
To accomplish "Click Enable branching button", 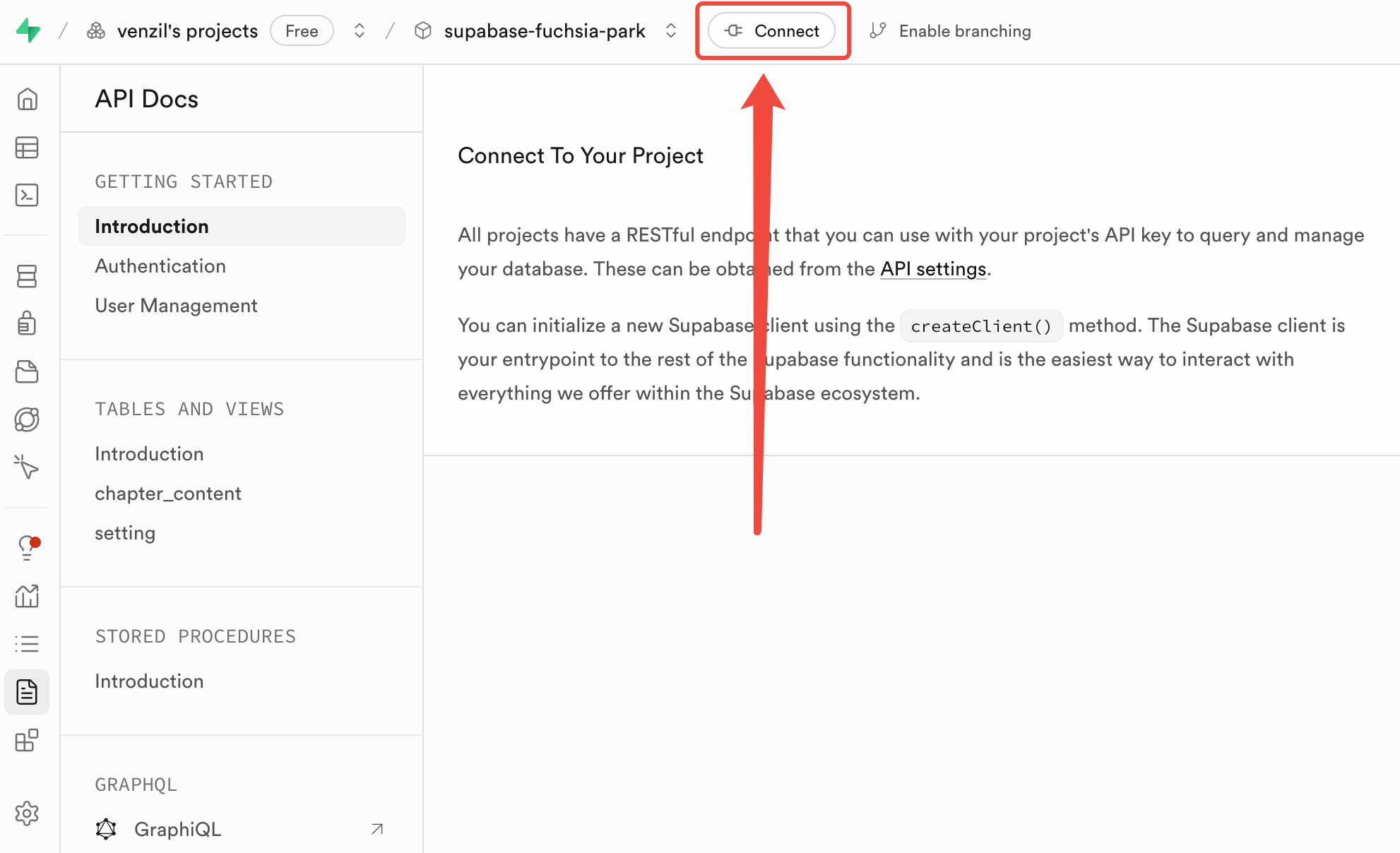I will pyautogui.click(x=951, y=30).
